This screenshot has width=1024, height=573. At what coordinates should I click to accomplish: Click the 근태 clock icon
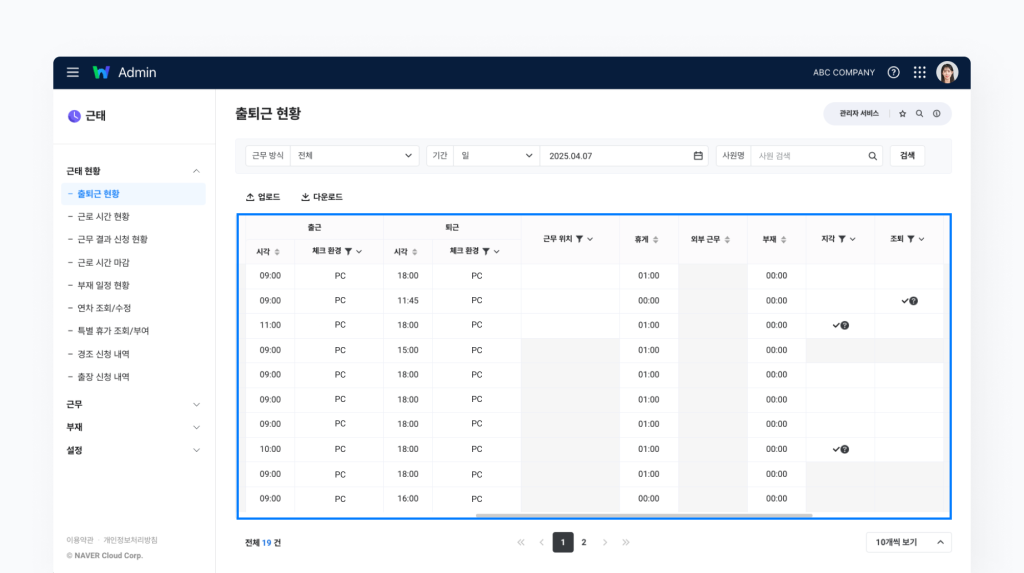click(74, 116)
